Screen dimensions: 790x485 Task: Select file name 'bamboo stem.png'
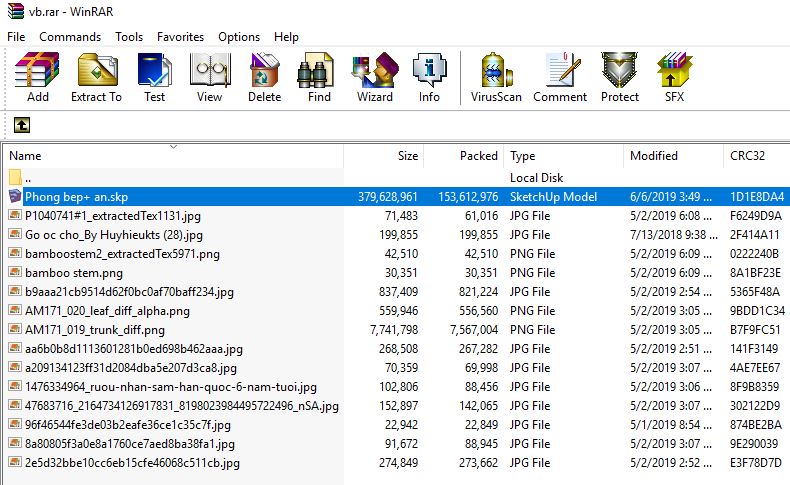click(x=74, y=273)
